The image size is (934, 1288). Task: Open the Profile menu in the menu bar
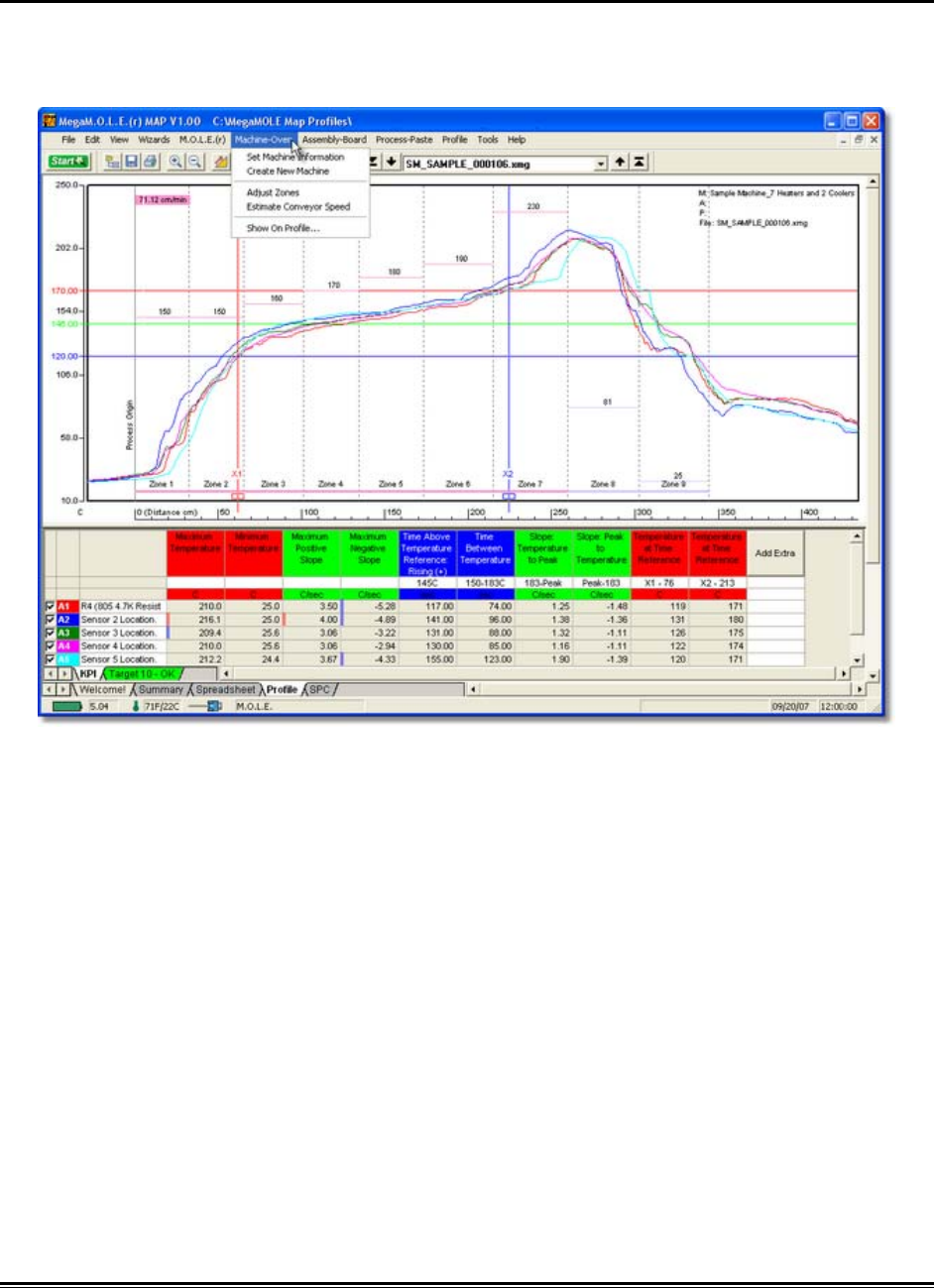point(454,140)
